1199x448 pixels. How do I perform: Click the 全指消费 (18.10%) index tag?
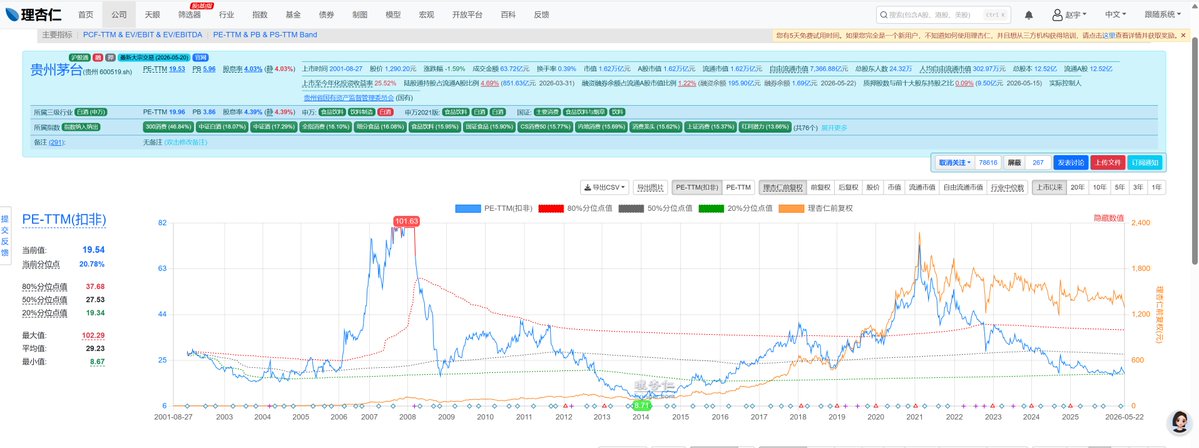[326, 128]
